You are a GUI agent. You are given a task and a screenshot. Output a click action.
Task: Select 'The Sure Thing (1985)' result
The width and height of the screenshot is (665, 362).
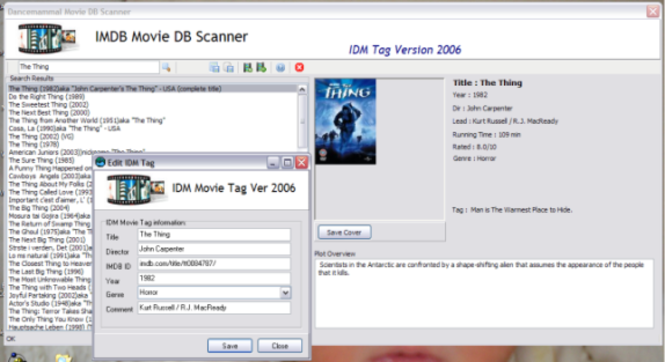(x=42, y=160)
